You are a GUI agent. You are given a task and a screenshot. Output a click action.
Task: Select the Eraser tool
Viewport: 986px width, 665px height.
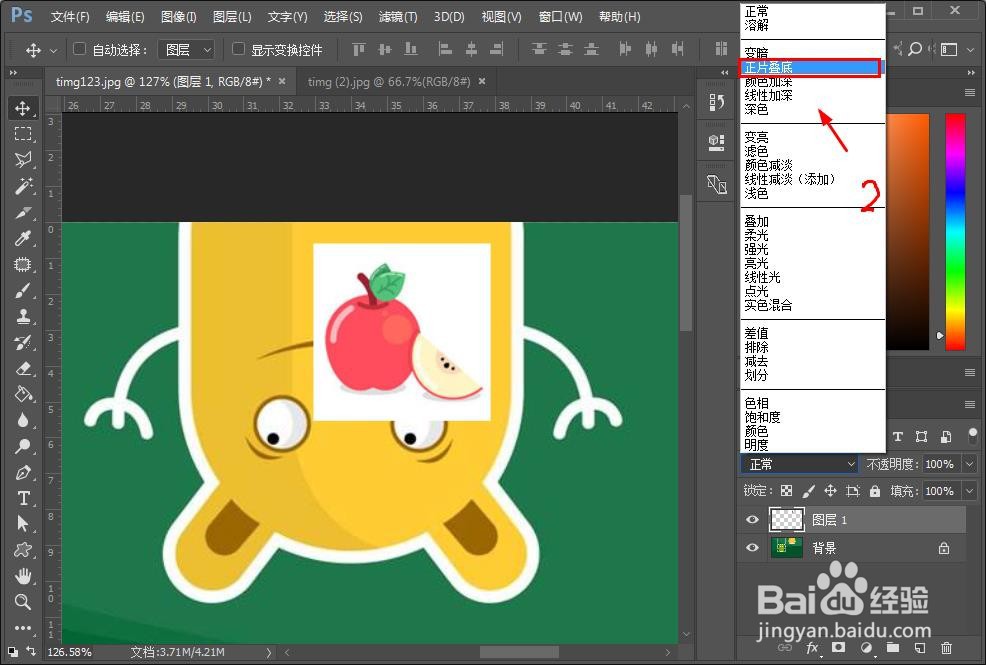(23, 368)
